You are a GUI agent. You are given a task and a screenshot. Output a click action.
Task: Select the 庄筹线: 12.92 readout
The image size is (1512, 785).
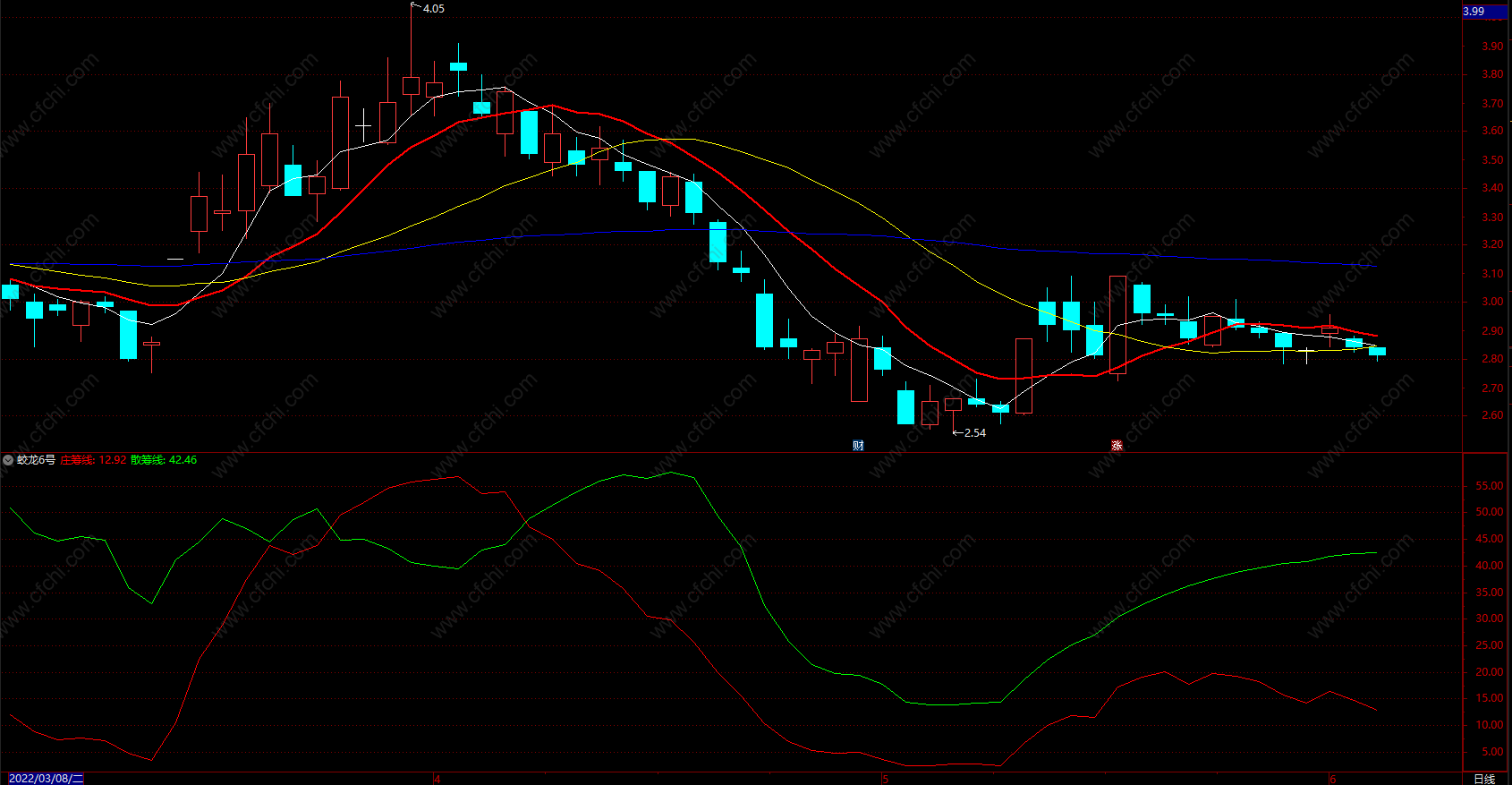[93, 460]
